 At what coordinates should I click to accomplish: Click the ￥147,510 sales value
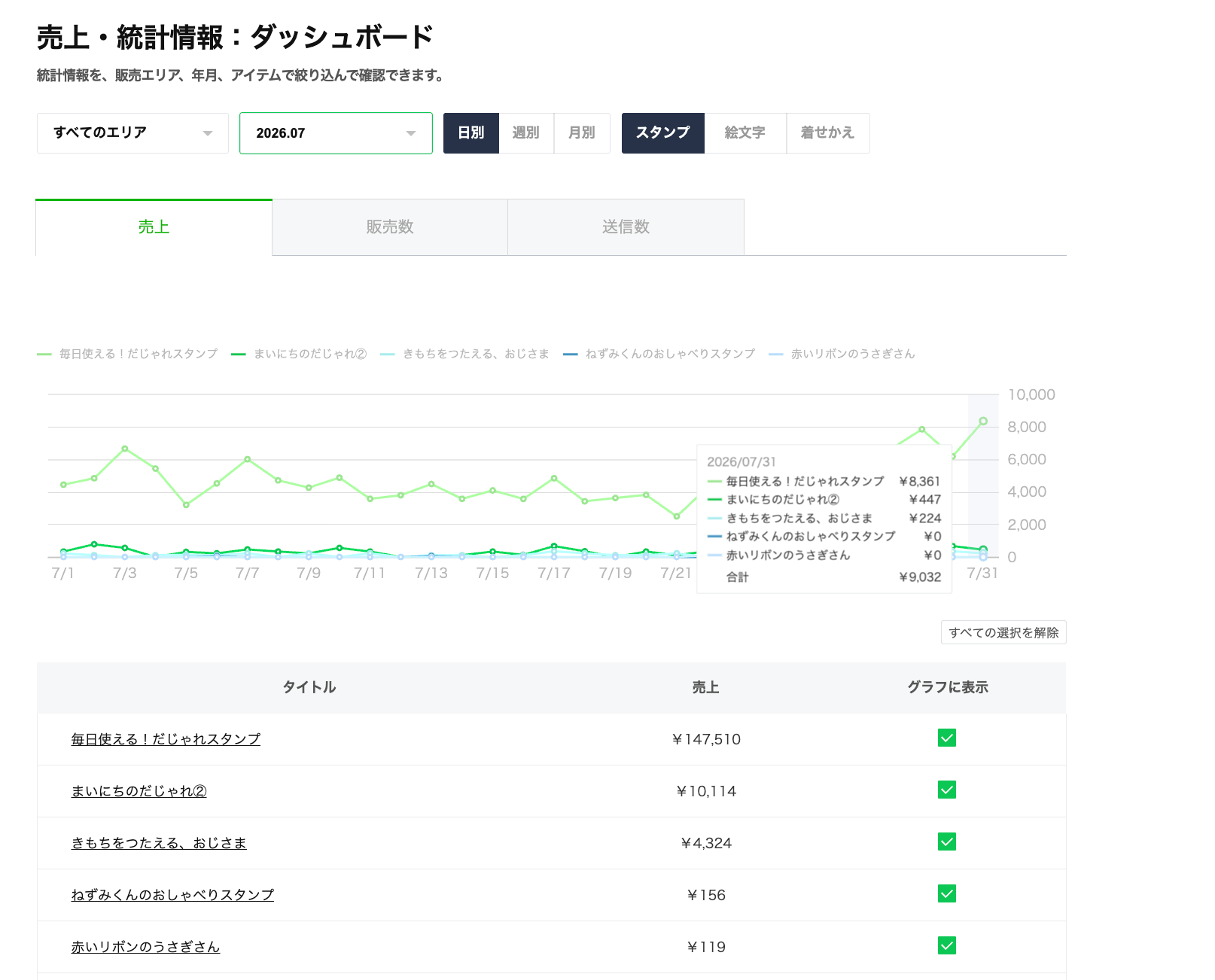tap(706, 739)
